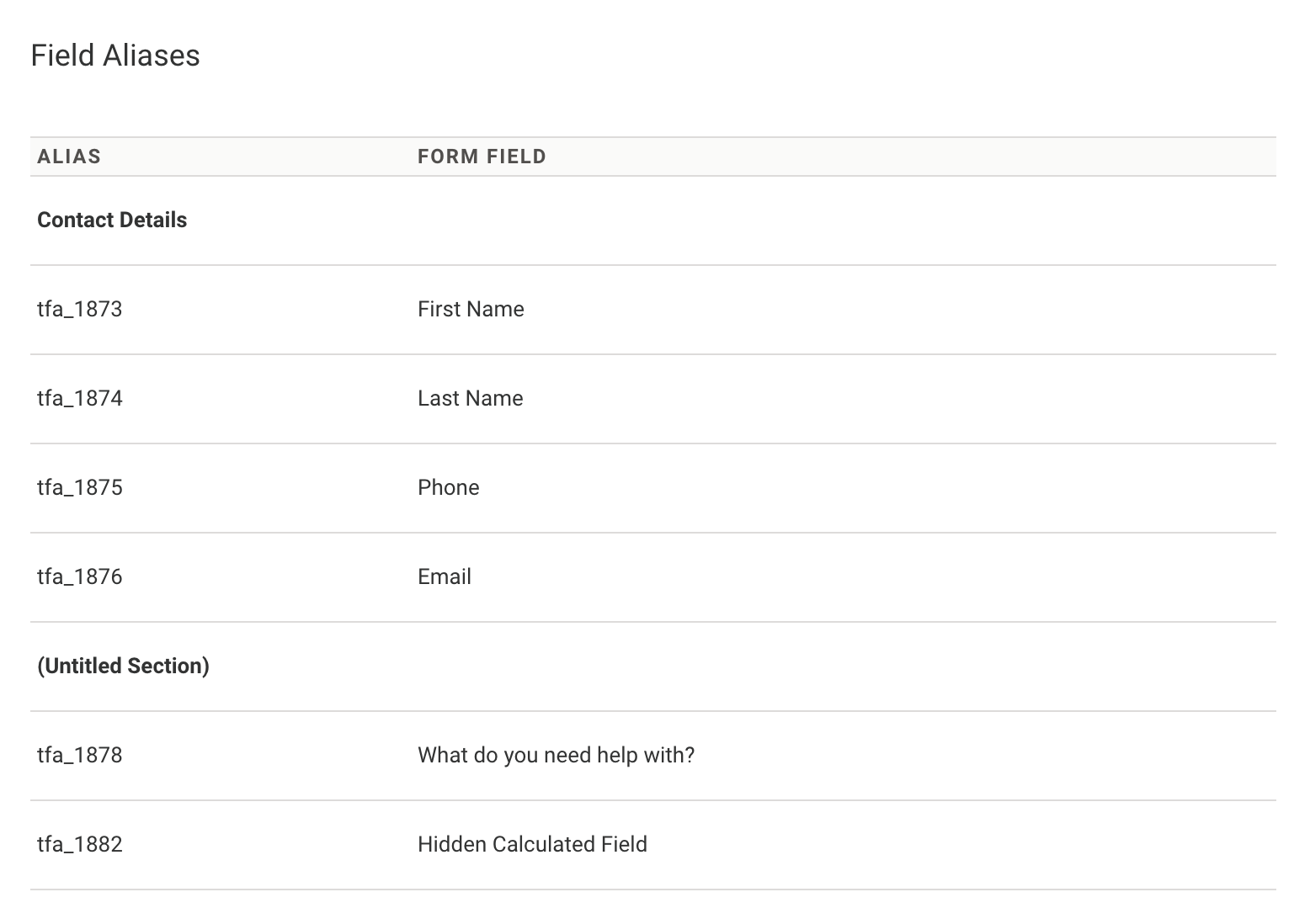Select the Last Name form field
The height and width of the screenshot is (924, 1310).
(x=470, y=399)
